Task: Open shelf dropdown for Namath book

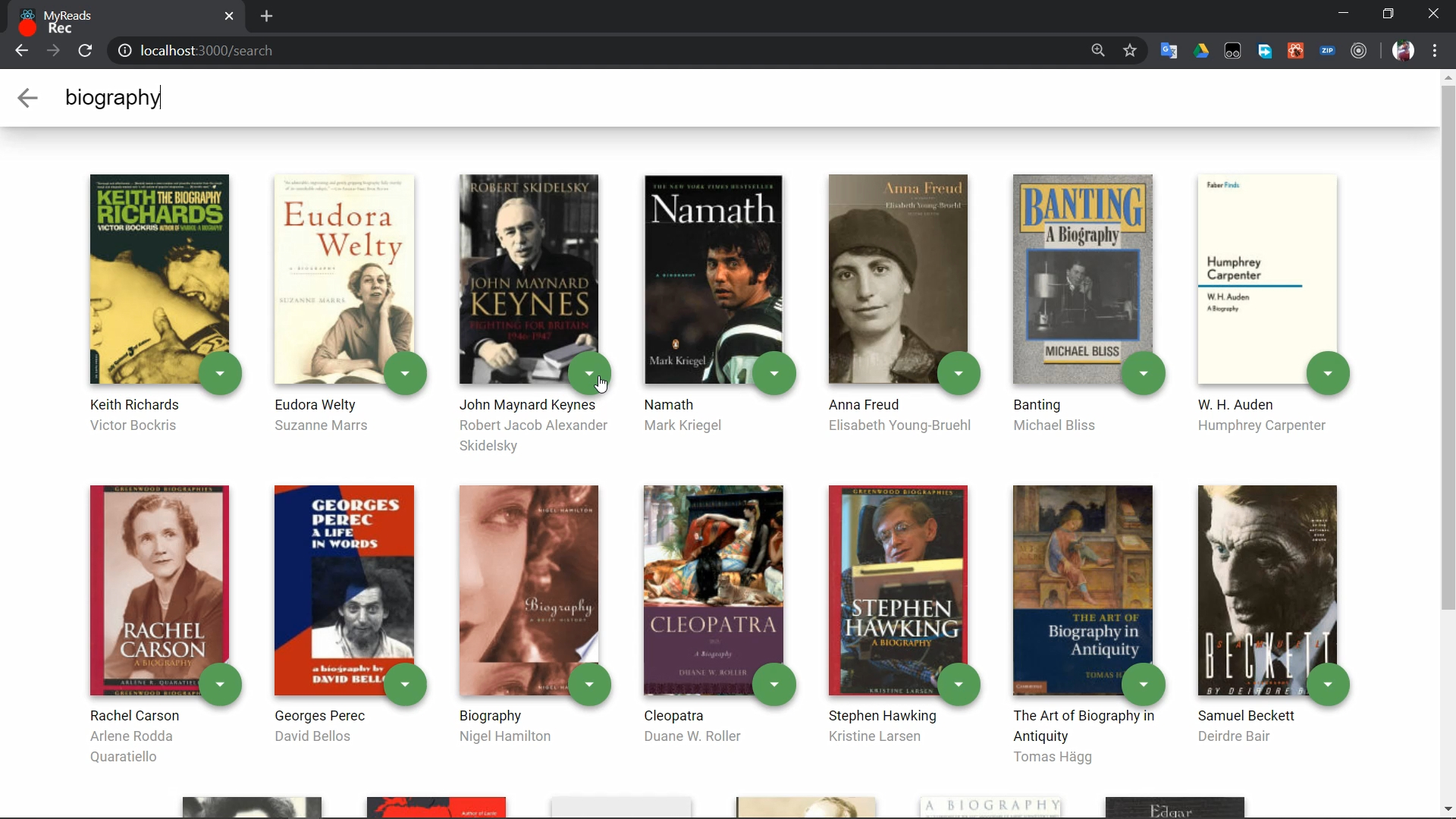Action: [774, 374]
